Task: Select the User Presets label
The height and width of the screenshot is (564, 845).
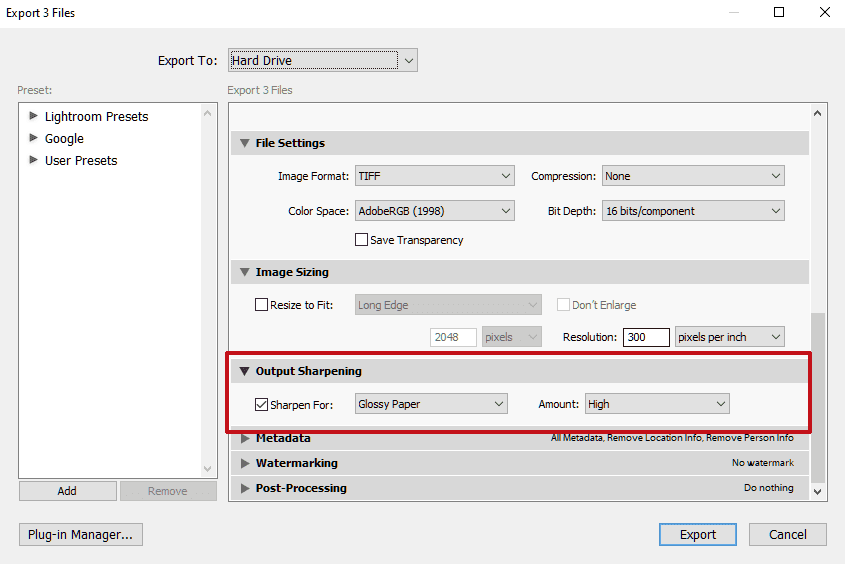Action: click(x=81, y=161)
